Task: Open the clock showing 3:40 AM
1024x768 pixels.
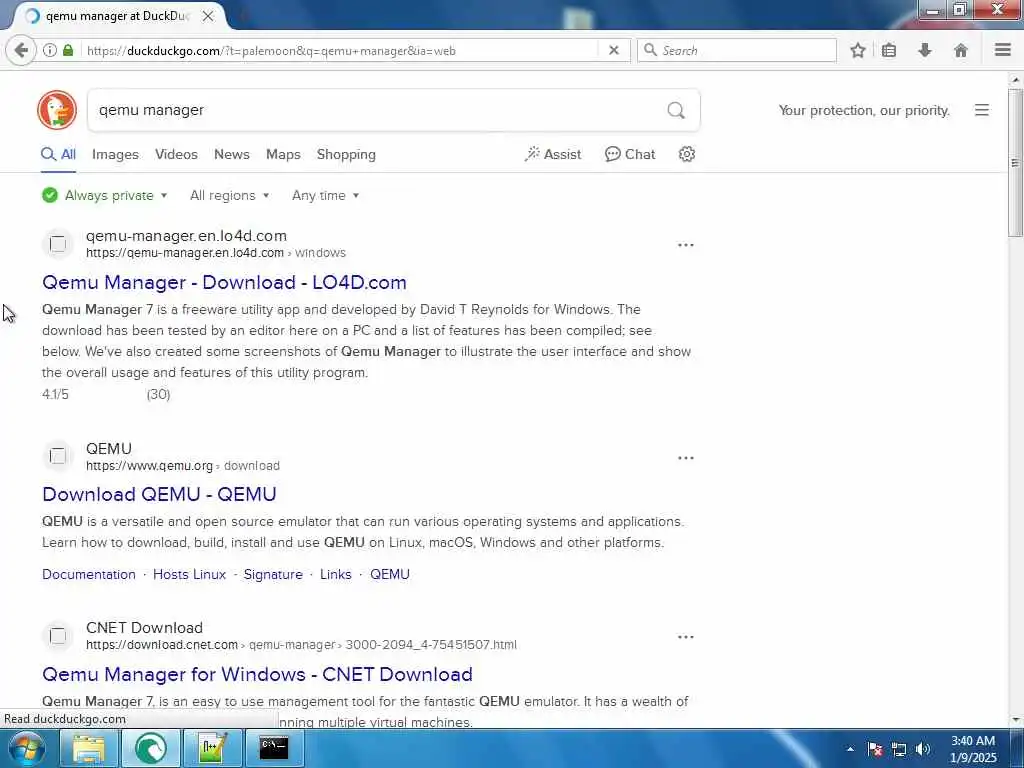Action: tap(973, 749)
